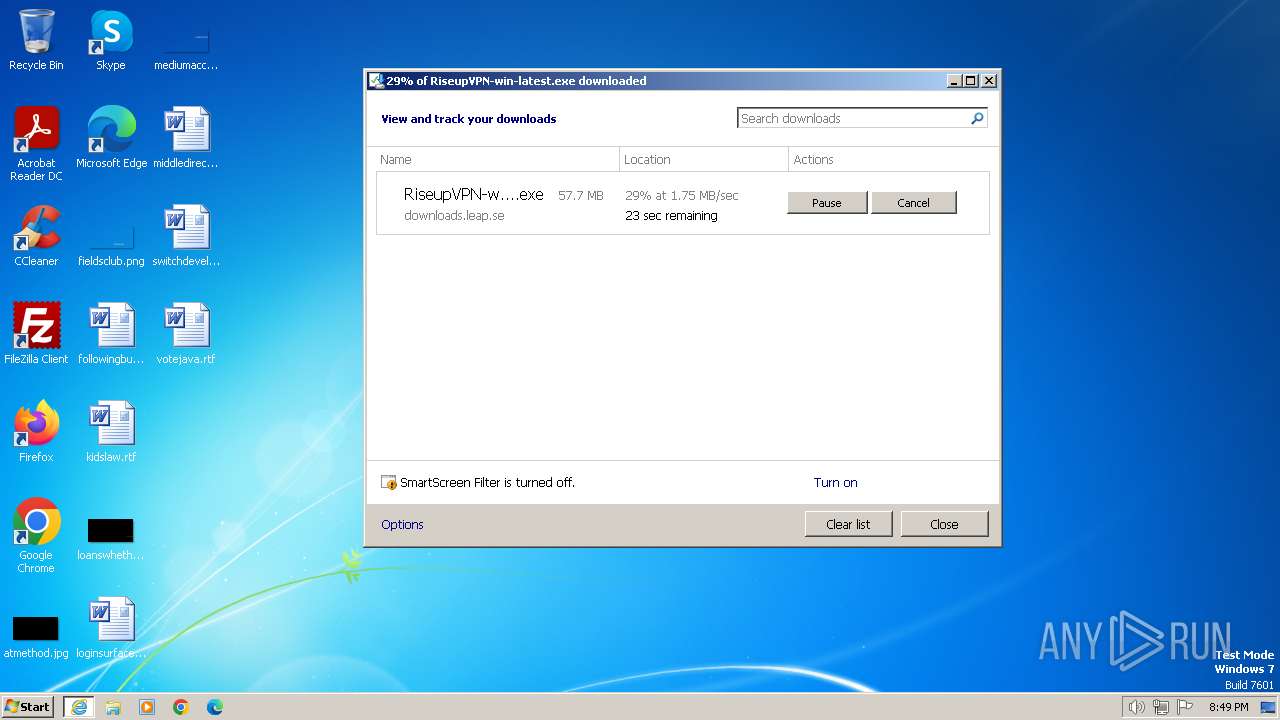Open Edge from the taskbar
Screen dimensions: 1280x720
(215, 707)
